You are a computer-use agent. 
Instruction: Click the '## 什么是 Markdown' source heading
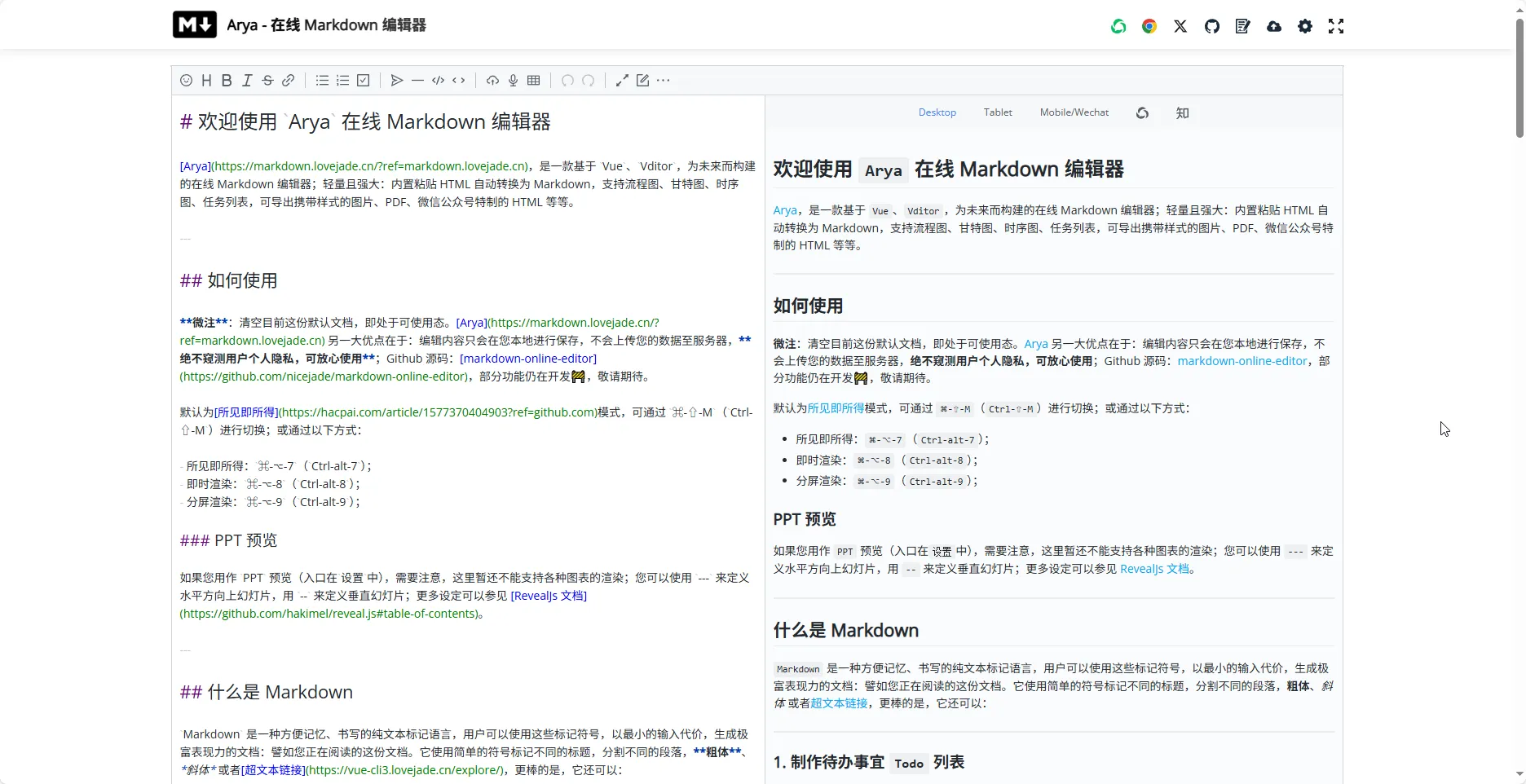pos(267,693)
